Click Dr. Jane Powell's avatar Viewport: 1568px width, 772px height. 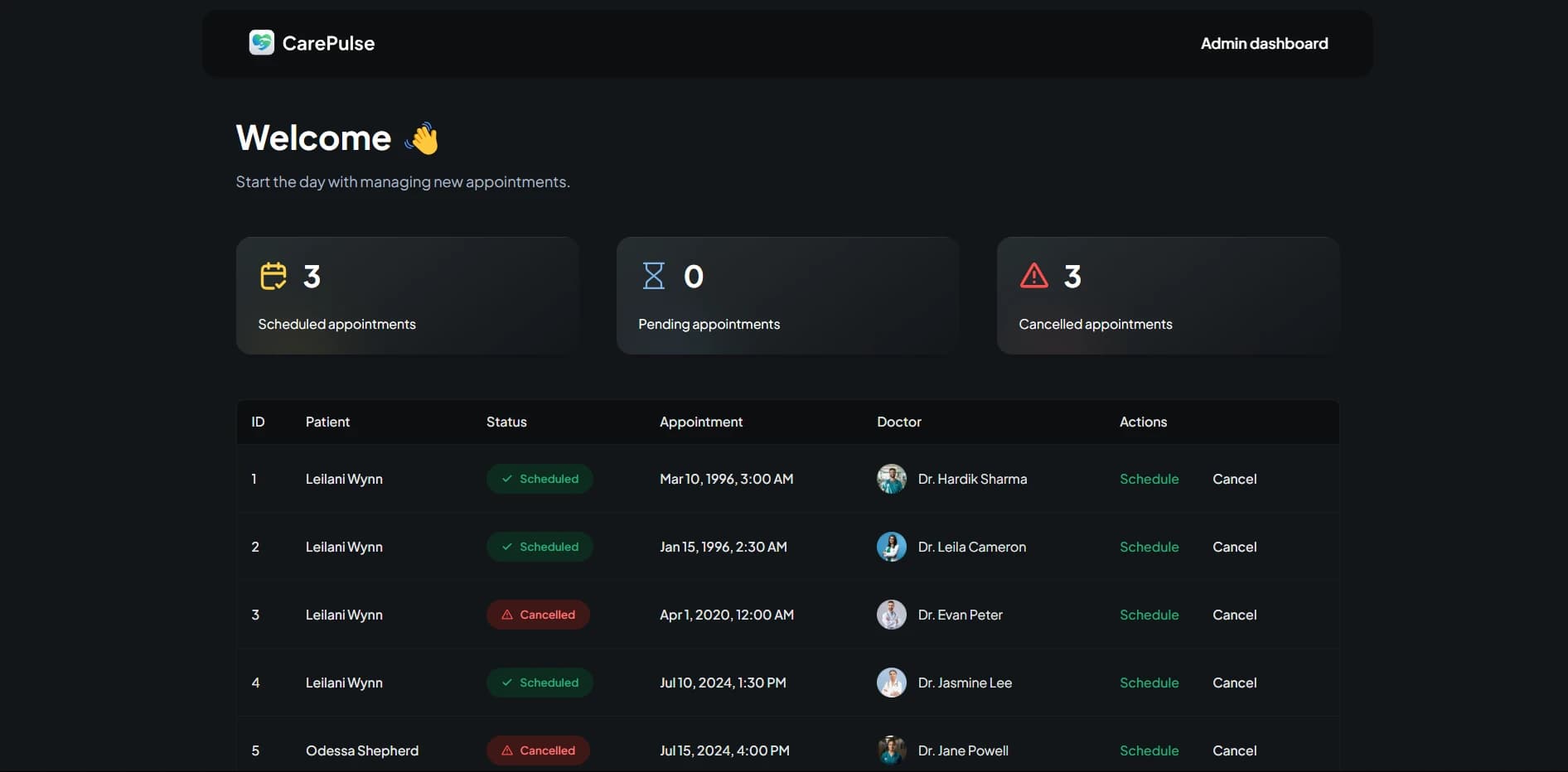click(x=891, y=750)
